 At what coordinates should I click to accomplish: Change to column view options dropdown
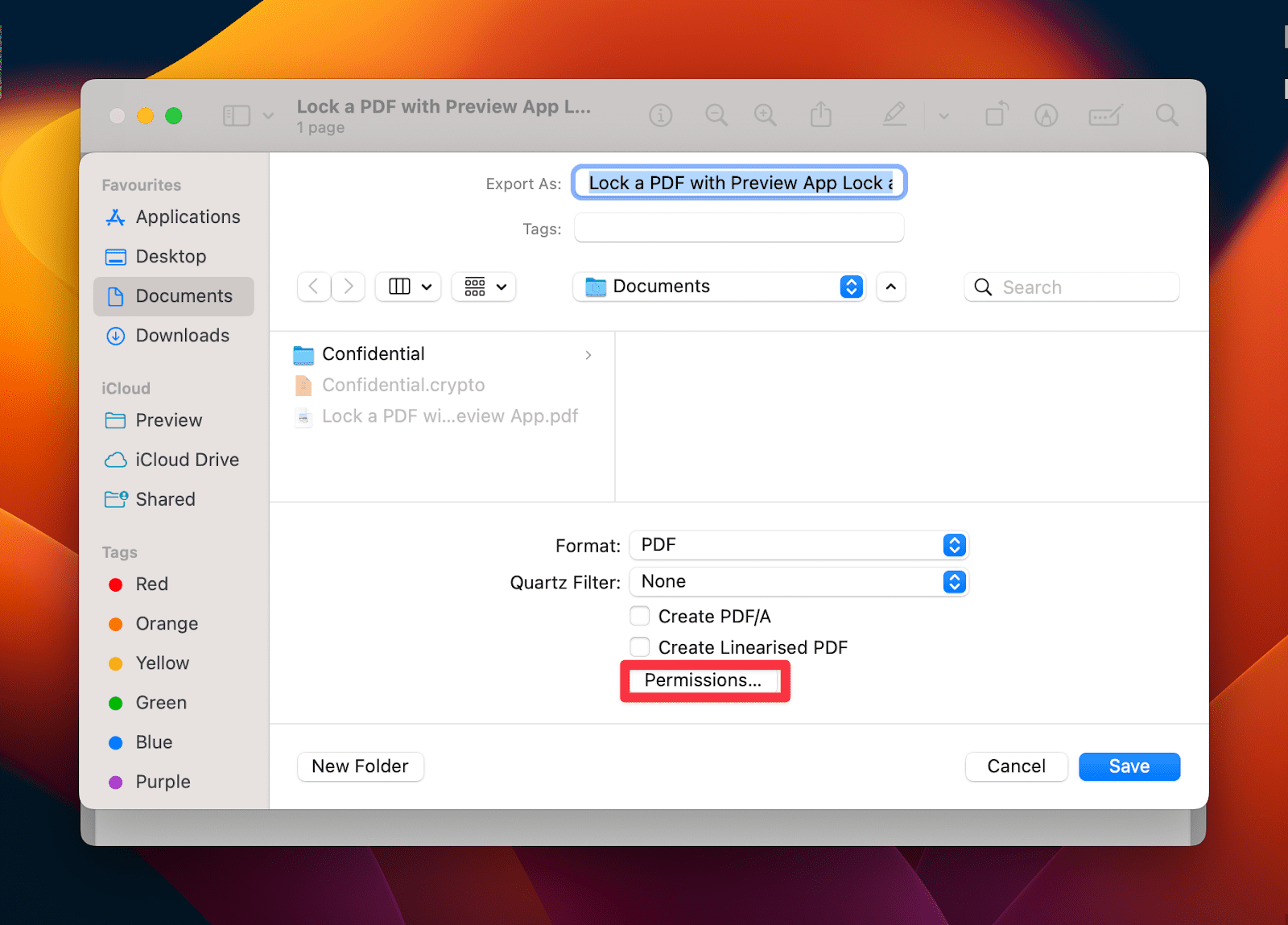point(408,287)
